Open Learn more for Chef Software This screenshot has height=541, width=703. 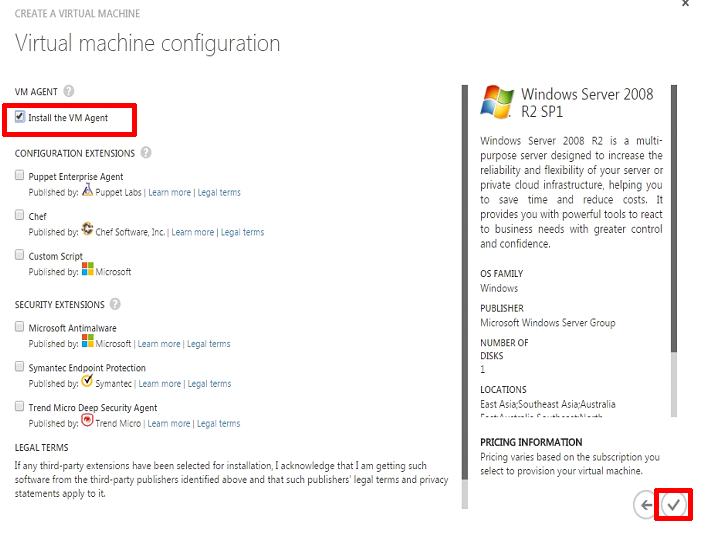(193, 232)
